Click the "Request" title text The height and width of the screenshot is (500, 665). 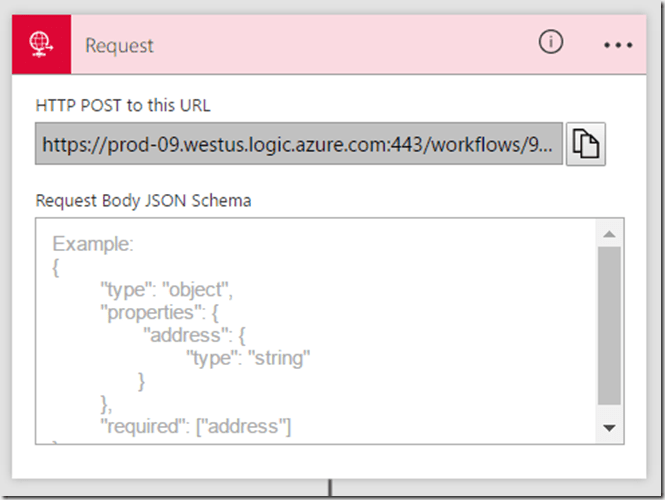(x=119, y=46)
